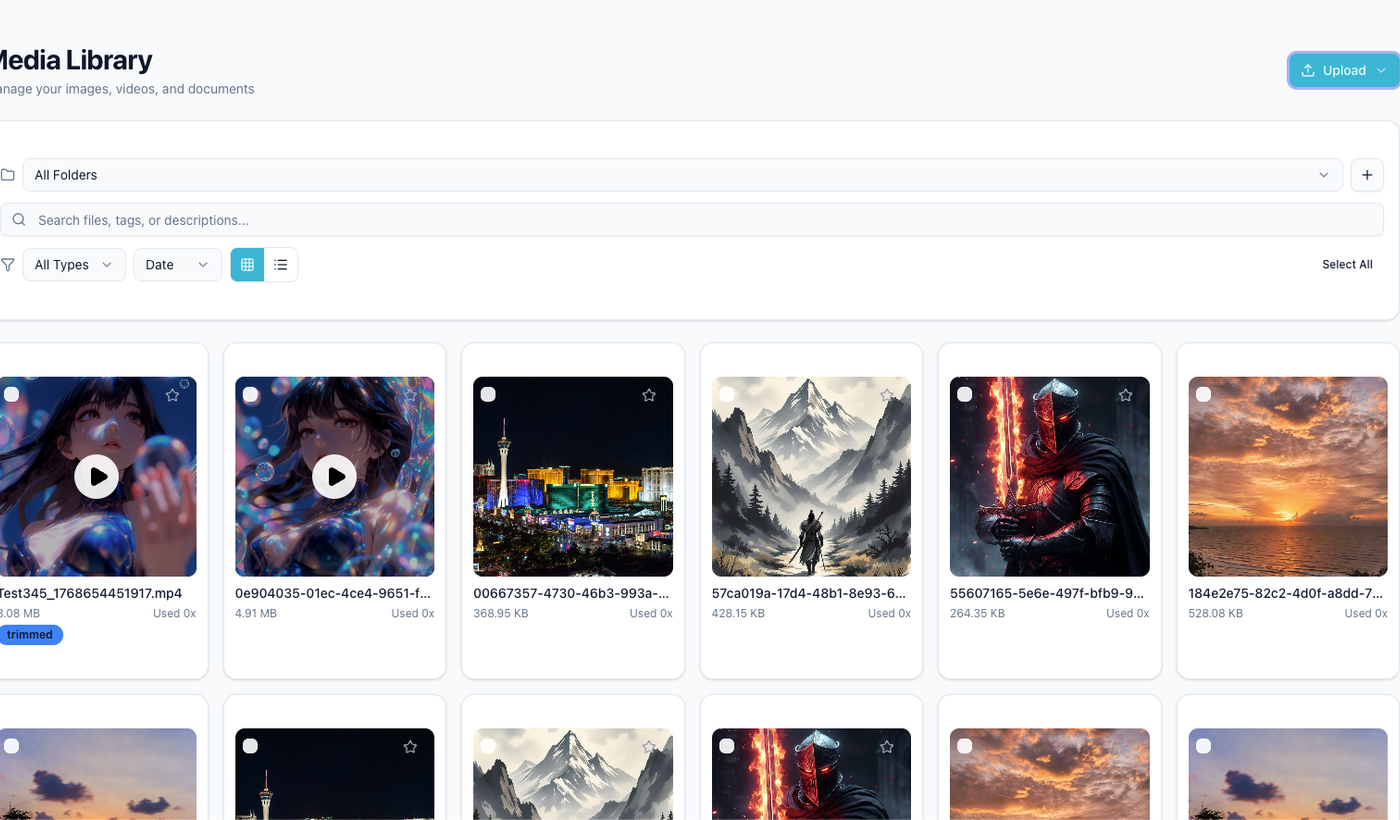Star the bottom-row mountain painting image
1400x820 pixels.
click(x=649, y=746)
